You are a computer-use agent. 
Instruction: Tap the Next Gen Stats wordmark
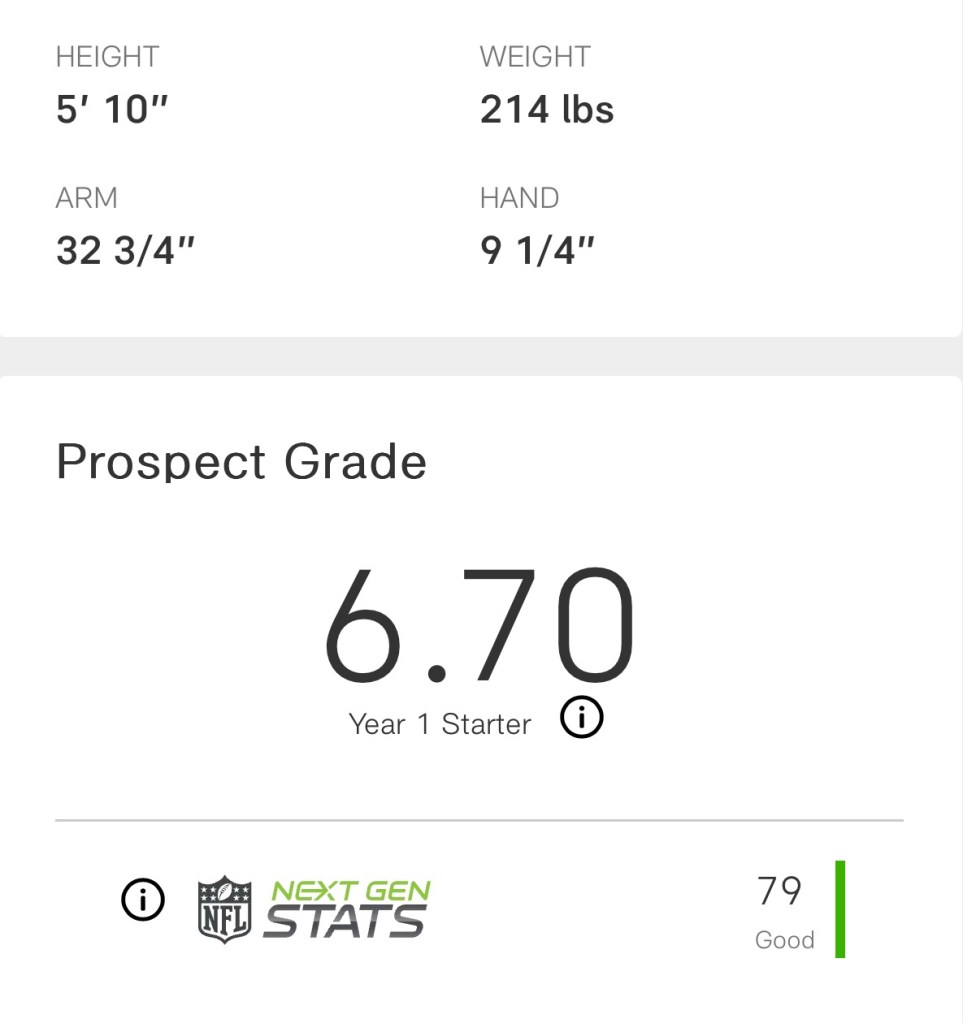(x=347, y=908)
